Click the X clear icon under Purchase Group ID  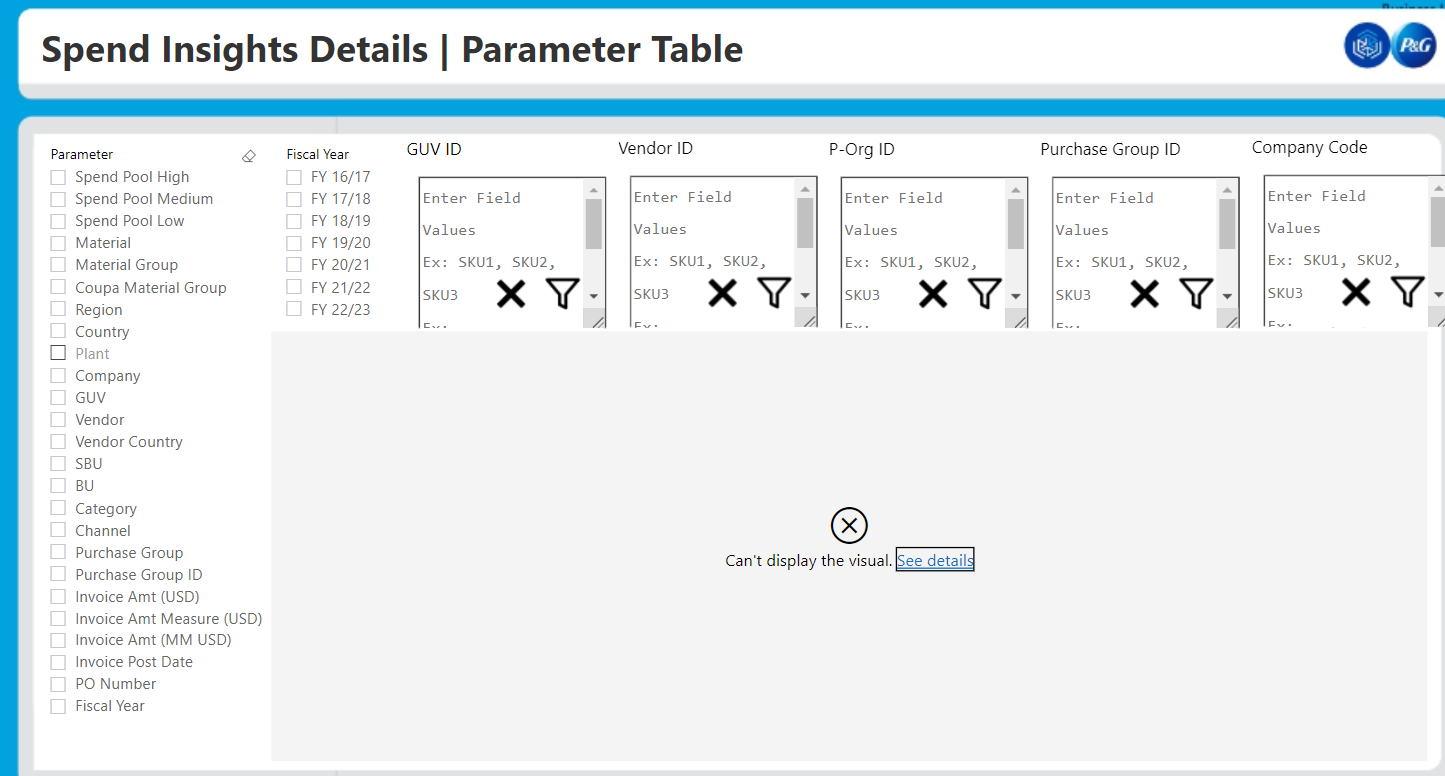pos(1144,294)
